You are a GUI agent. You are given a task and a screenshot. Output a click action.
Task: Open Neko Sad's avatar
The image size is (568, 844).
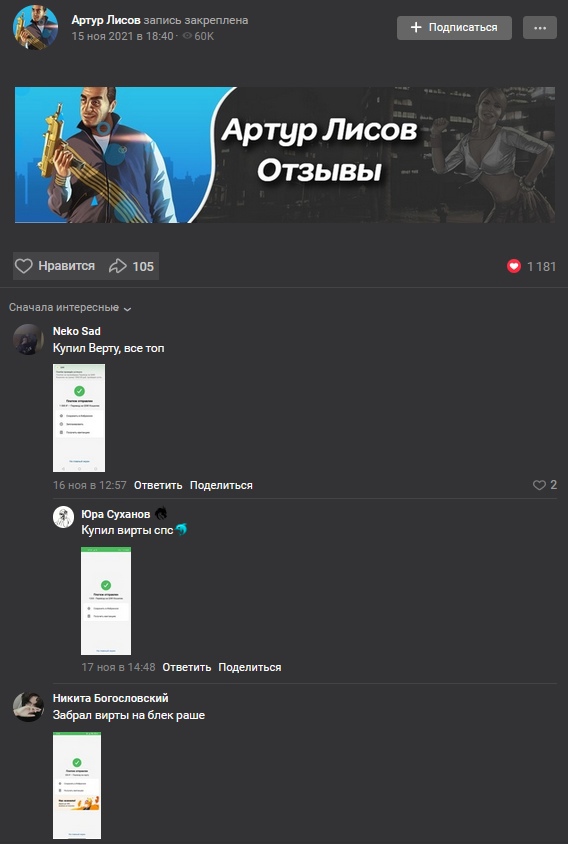point(28,339)
